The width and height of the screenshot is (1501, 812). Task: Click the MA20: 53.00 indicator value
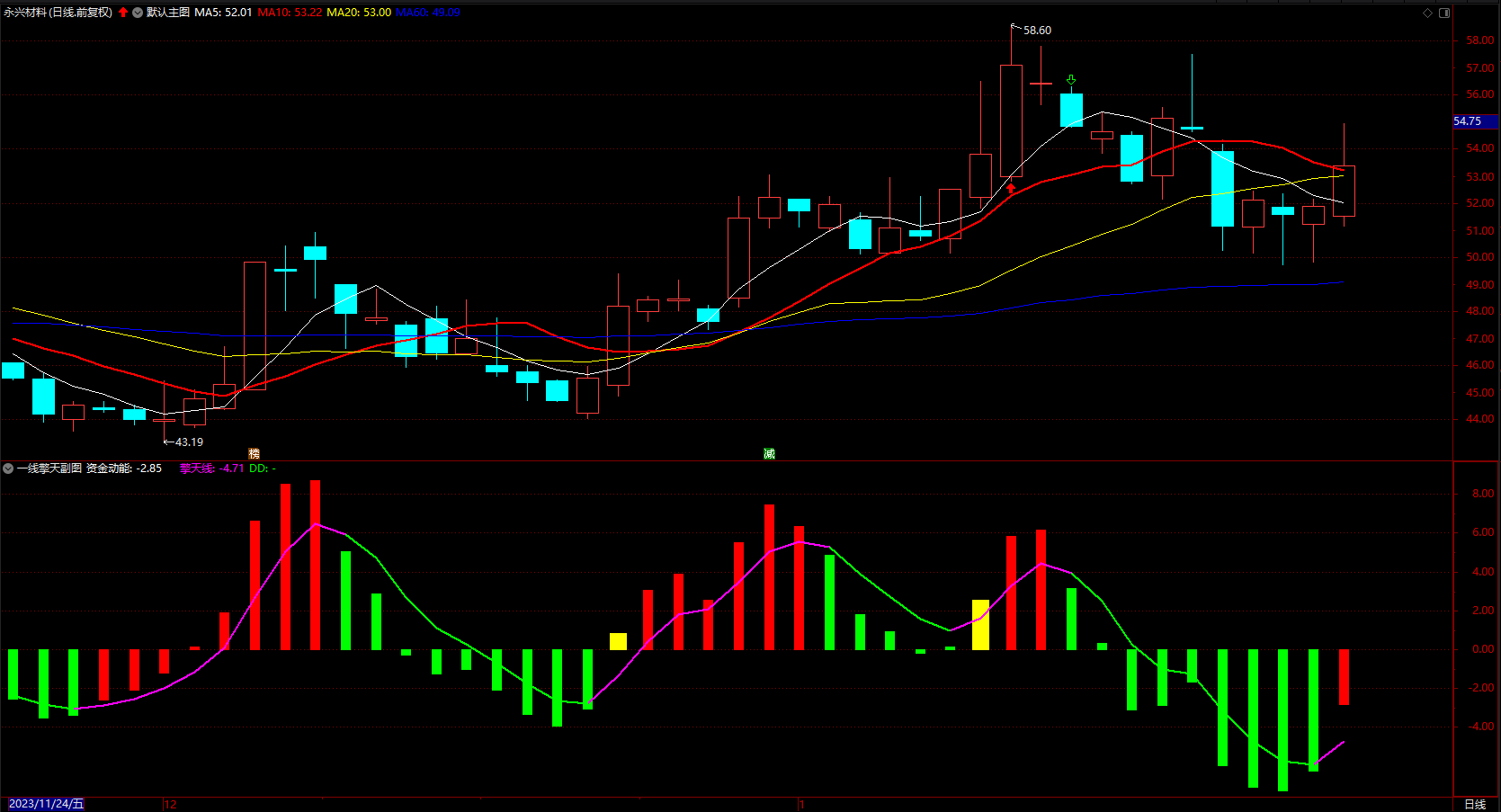(359, 13)
